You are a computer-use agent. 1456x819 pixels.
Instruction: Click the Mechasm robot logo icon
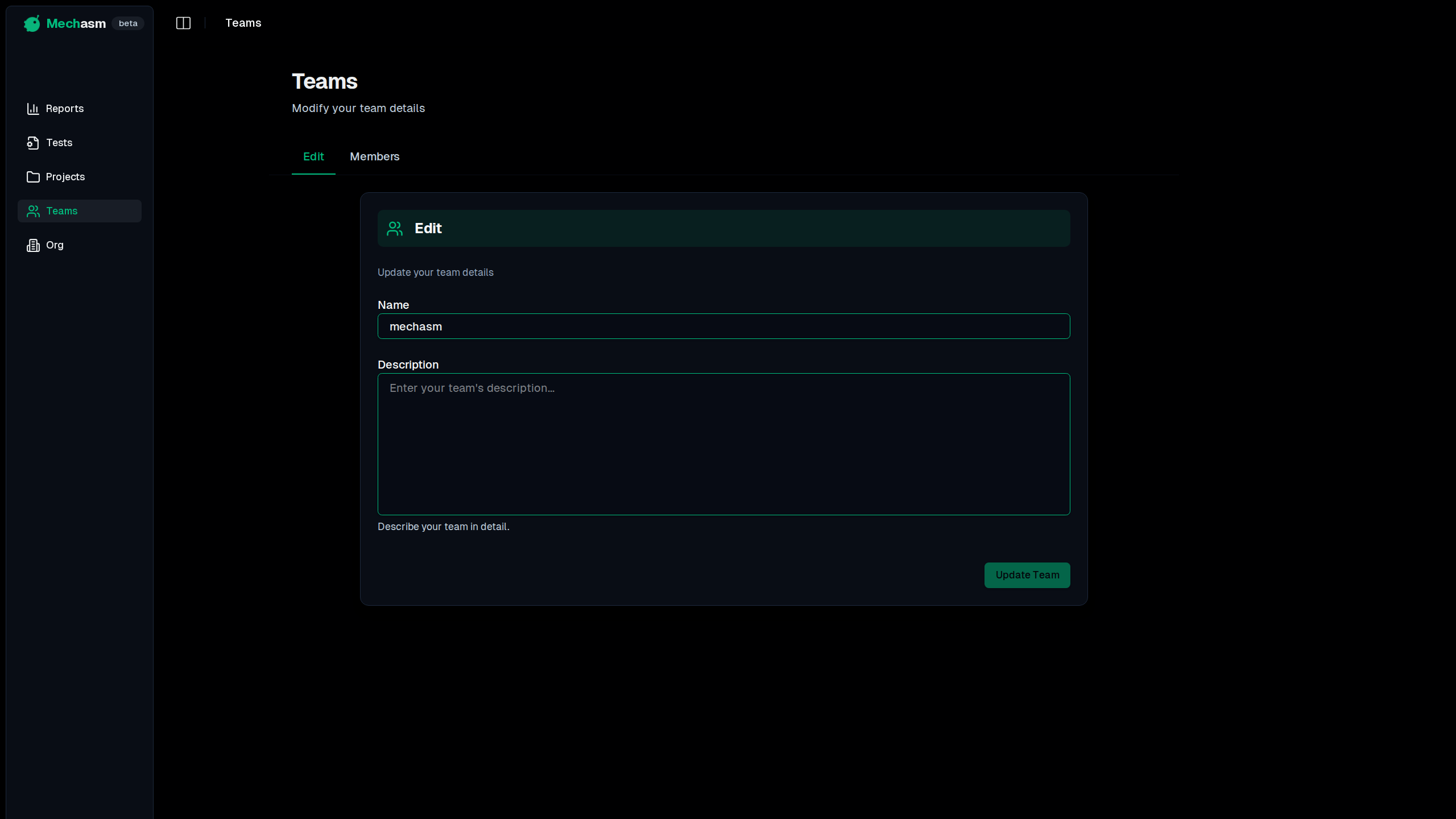(31, 23)
